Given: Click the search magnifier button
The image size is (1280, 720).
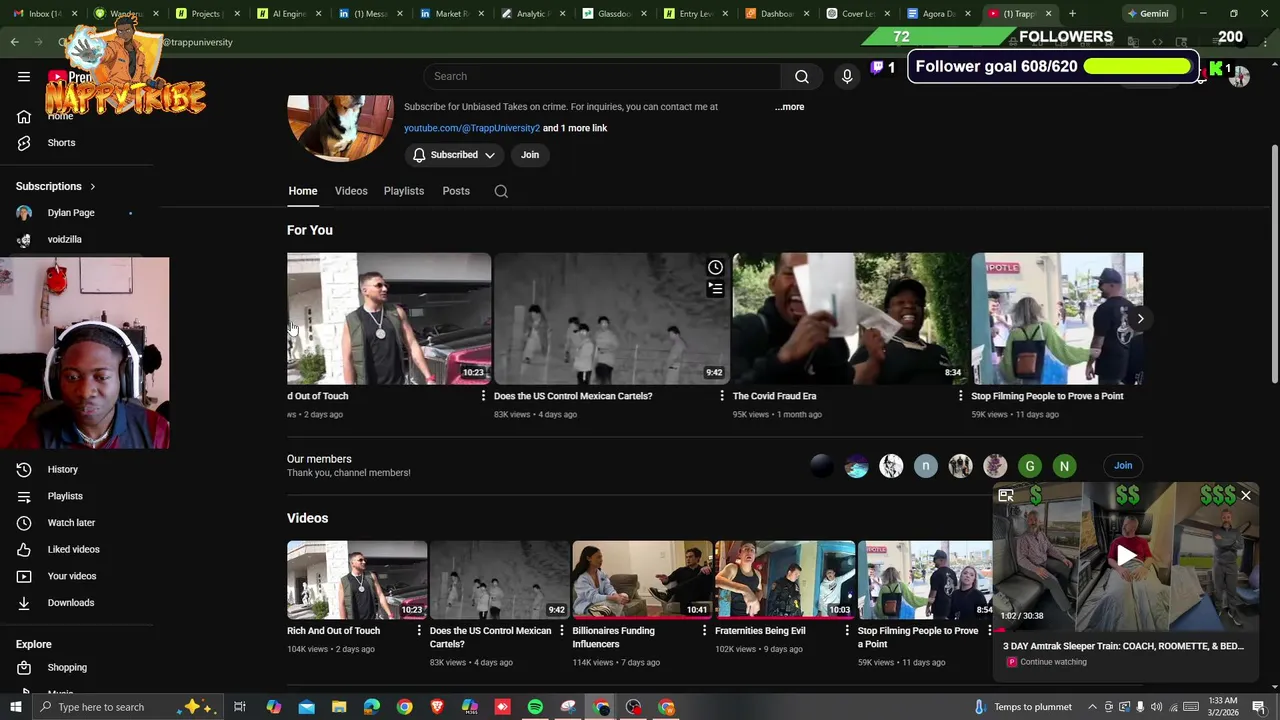Looking at the screenshot, I should click(x=802, y=77).
